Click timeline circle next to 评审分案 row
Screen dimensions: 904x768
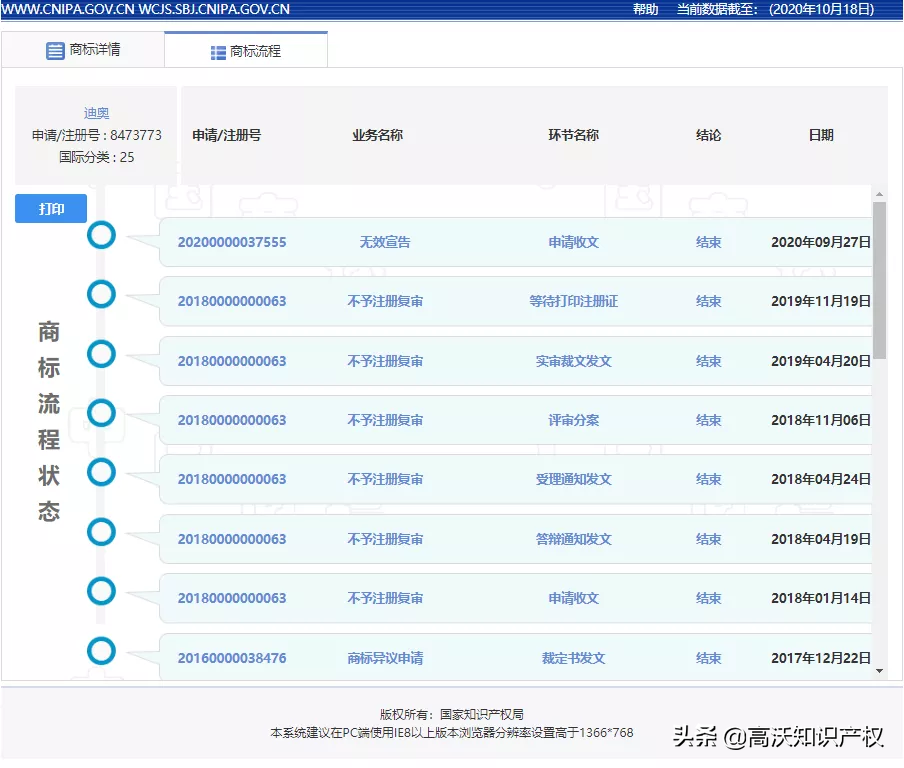pos(101,413)
